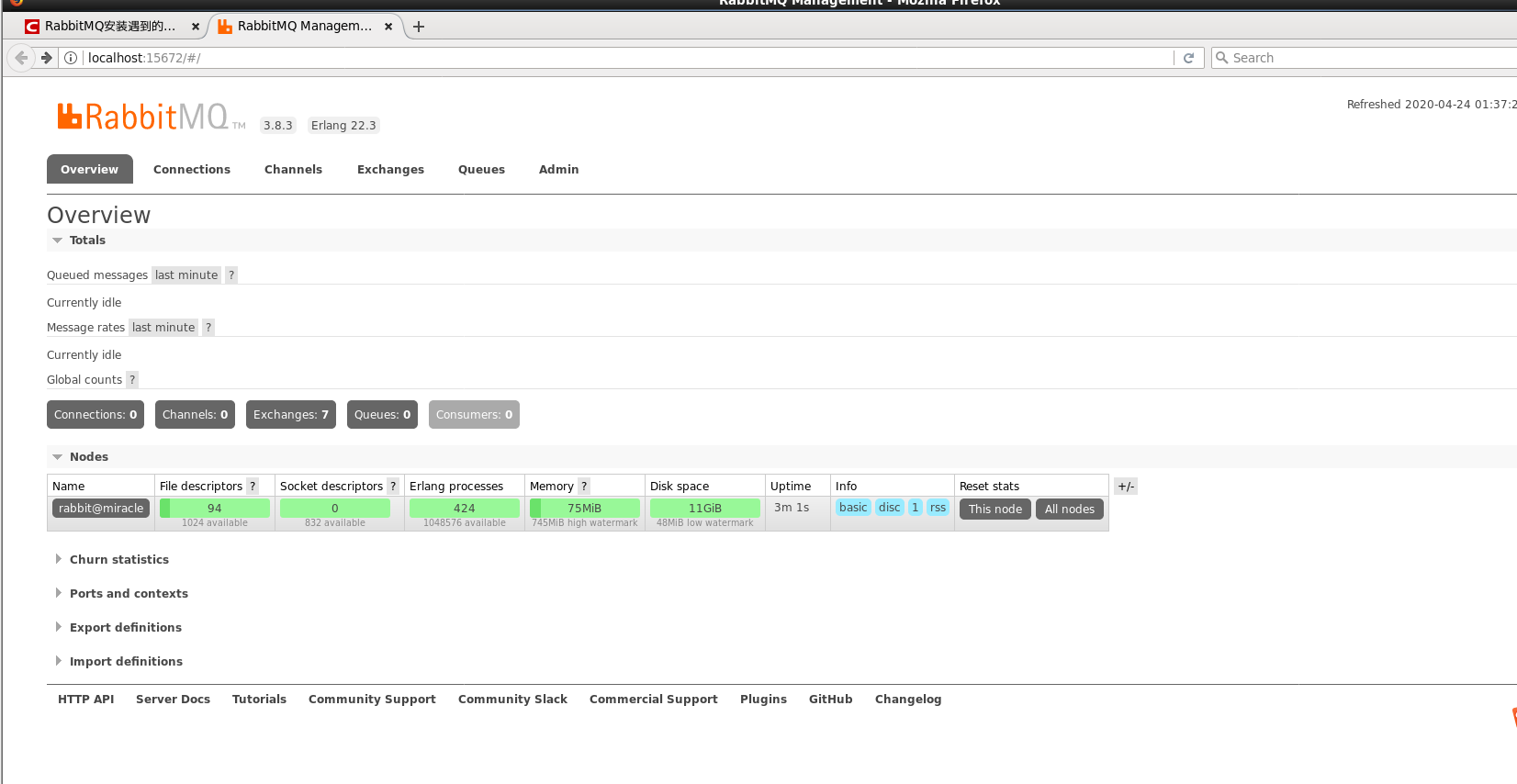This screenshot has width=1517, height=784.
Task: Click the help icon beside File descriptors
Action: (x=253, y=487)
